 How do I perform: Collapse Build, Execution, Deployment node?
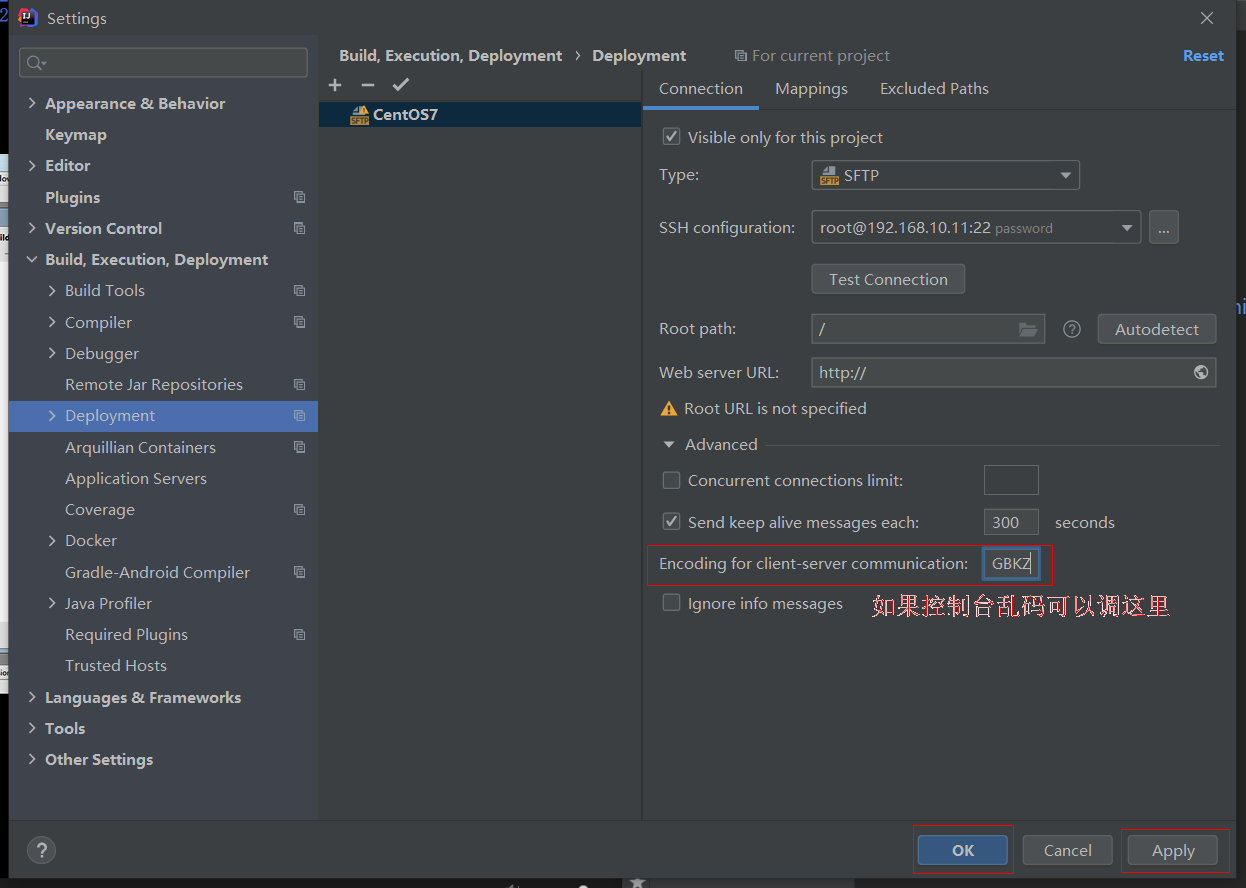tap(32, 259)
